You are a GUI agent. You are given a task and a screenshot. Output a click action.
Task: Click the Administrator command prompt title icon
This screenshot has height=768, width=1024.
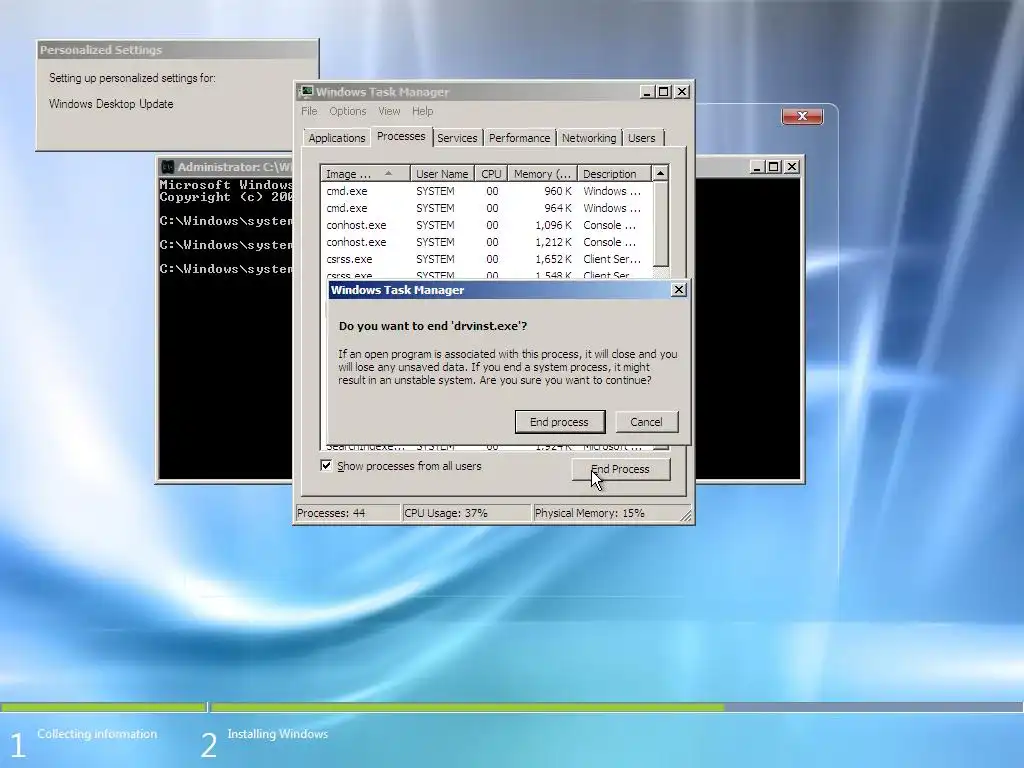point(168,167)
